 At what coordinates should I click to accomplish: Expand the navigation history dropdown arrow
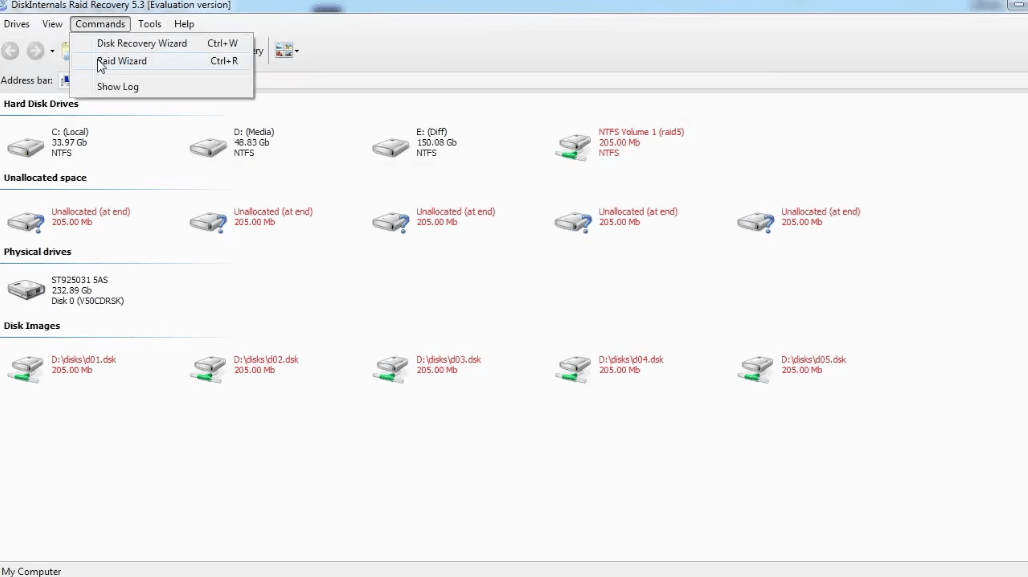pos(53,52)
